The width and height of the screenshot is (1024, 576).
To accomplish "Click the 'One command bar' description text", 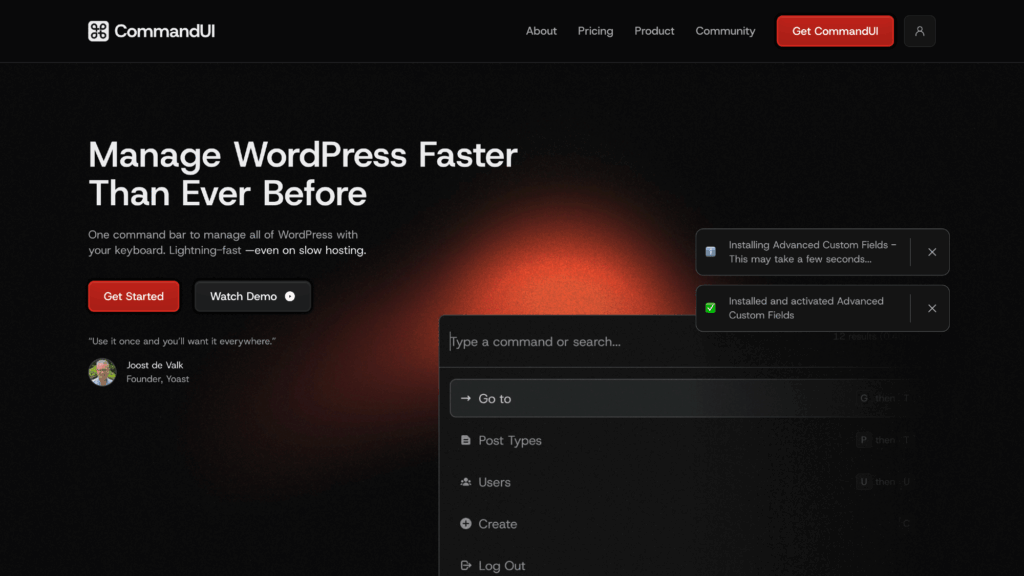I will (227, 242).
